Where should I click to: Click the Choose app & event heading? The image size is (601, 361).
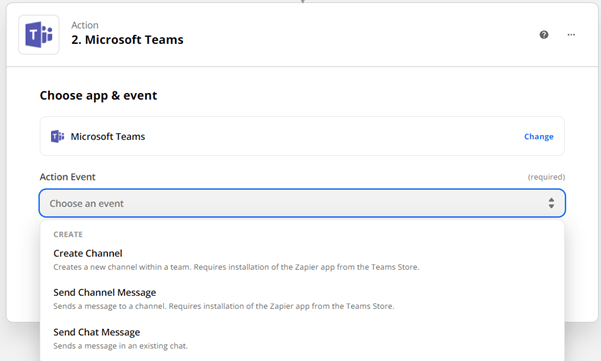99,96
